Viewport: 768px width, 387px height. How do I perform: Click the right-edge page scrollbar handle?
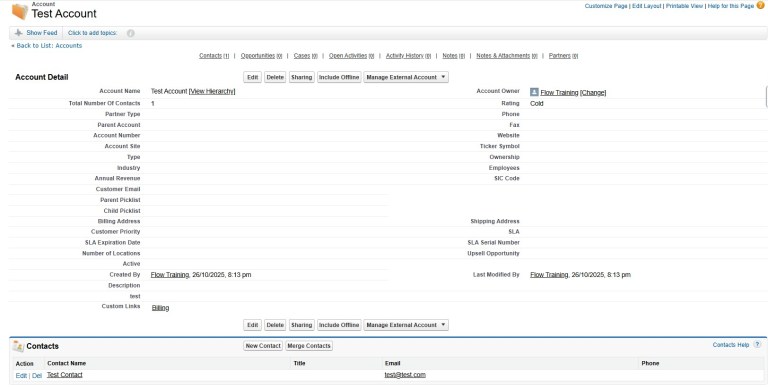(767, 96)
